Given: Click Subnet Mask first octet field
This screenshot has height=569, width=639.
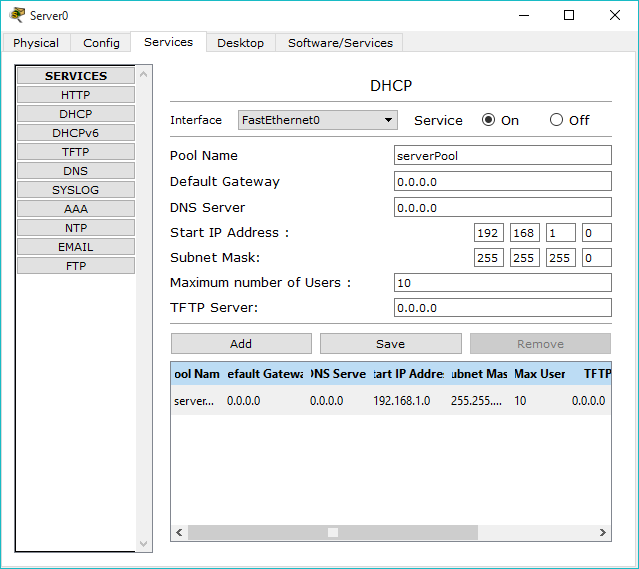Looking at the screenshot, I should [489, 258].
